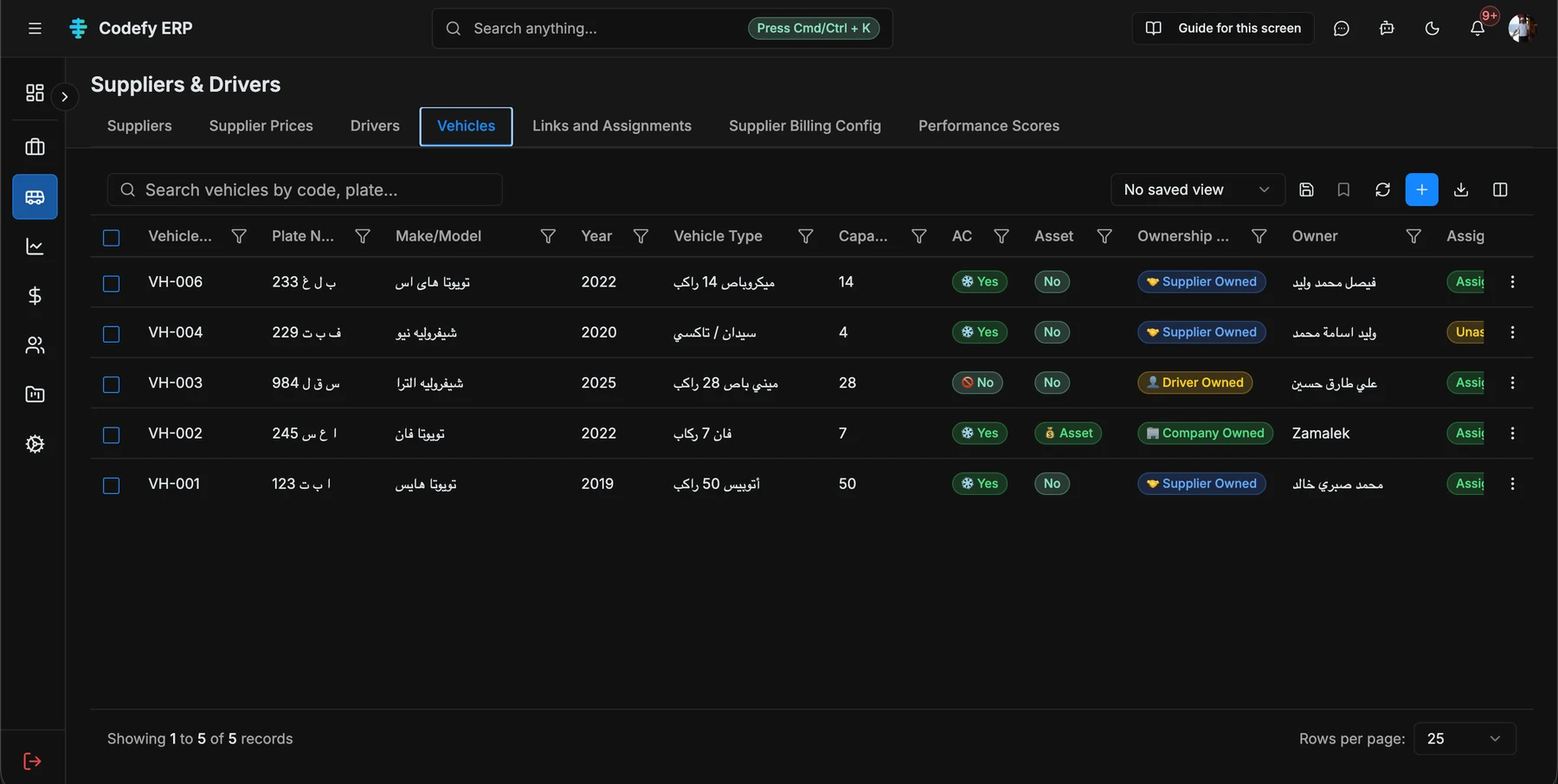The image size is (1558, 784).
Task: Open the user avatar profile
Action: tap(1522, 29)
